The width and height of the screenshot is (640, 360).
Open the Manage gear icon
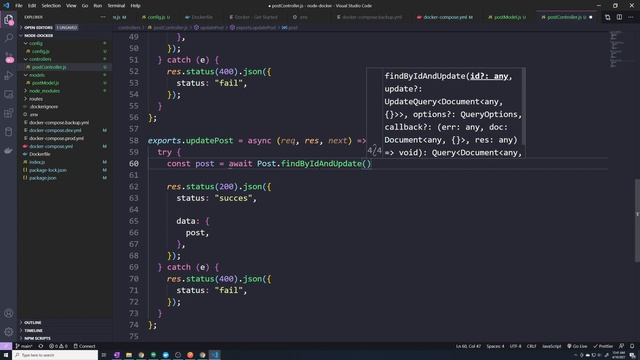click(9, 332)
